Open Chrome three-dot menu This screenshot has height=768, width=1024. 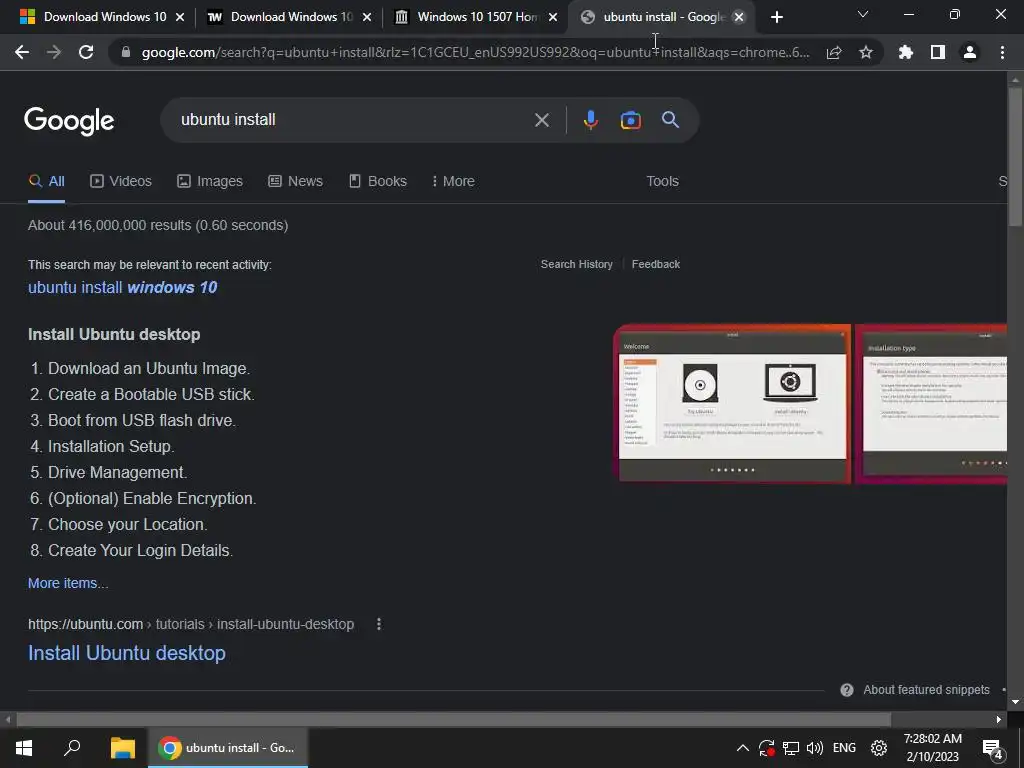point(1002,52)
